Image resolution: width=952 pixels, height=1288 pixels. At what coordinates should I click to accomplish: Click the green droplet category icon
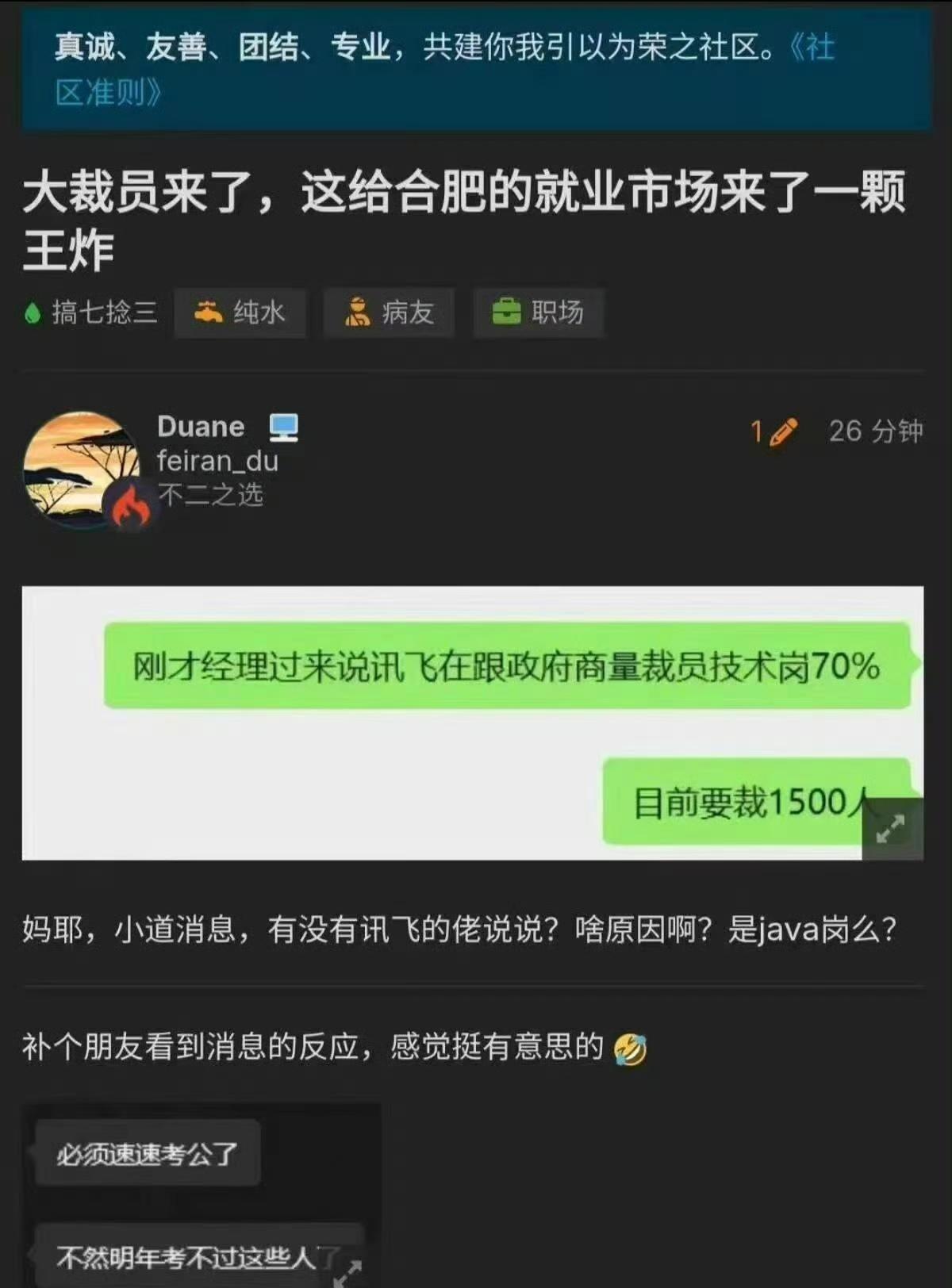[x=33, y=313]
